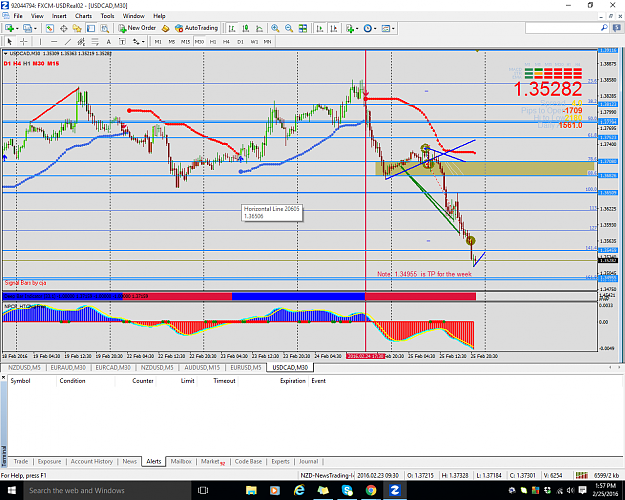The image size is (625, 500).
Task: Select the equidistant channel tool
Action: tap(81, 41)
